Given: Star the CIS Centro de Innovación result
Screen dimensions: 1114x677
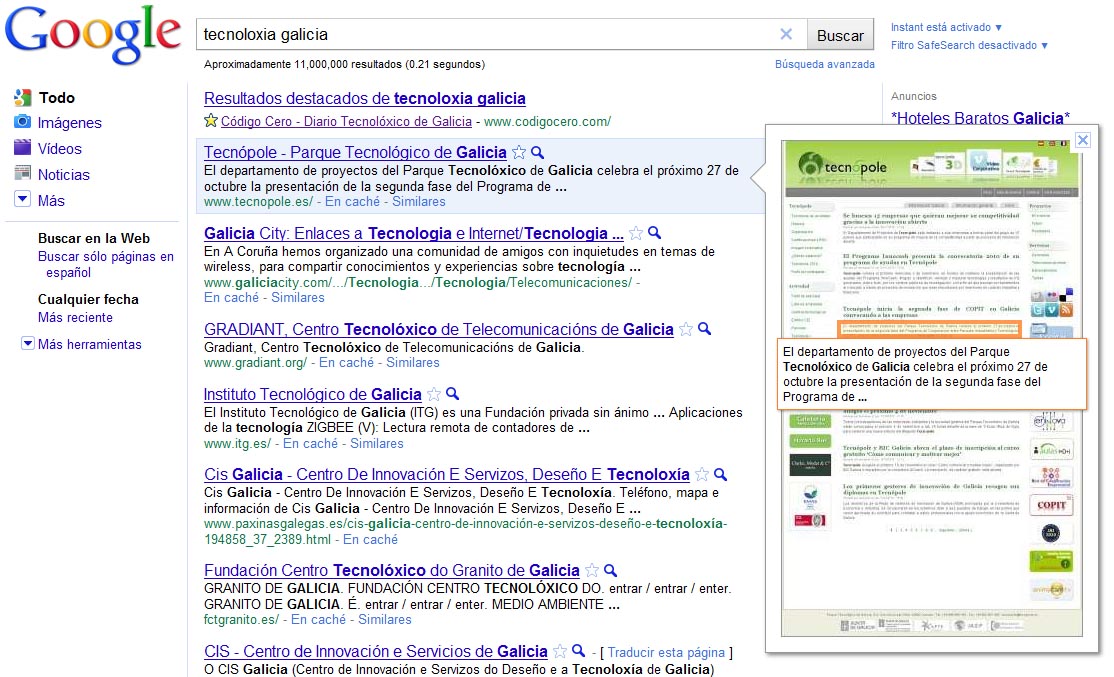Looking at the screenshot, I should click(560, 651).
